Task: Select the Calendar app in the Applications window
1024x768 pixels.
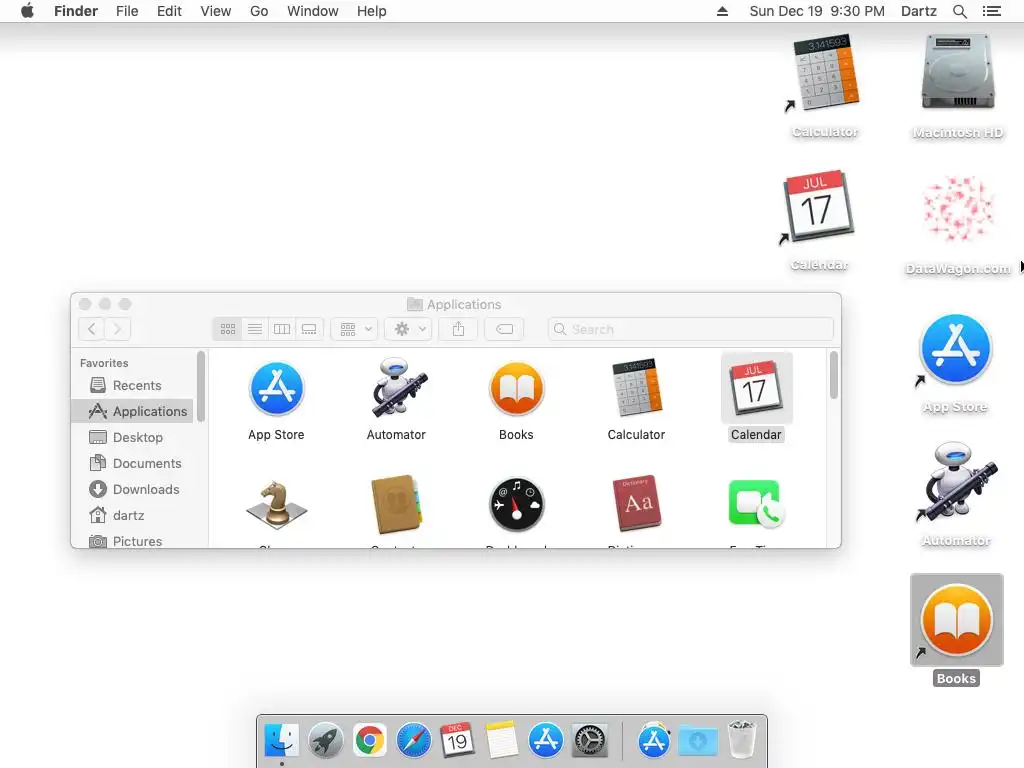Action: pos(756,389)
